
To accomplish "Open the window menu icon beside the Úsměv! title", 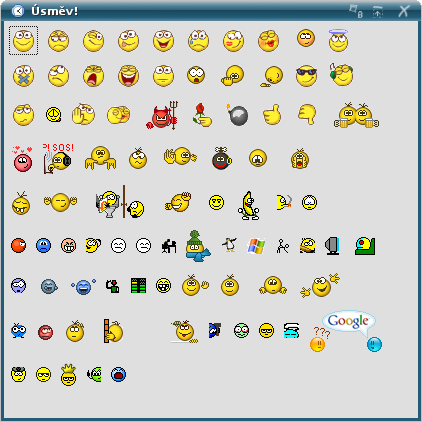I will [x=17, y=11].
